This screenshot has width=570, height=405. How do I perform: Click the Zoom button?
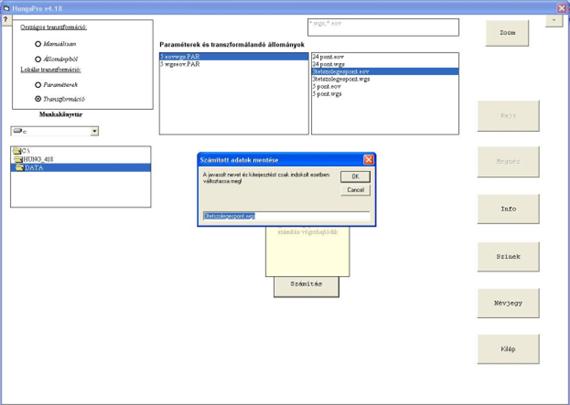coord(507,33)
